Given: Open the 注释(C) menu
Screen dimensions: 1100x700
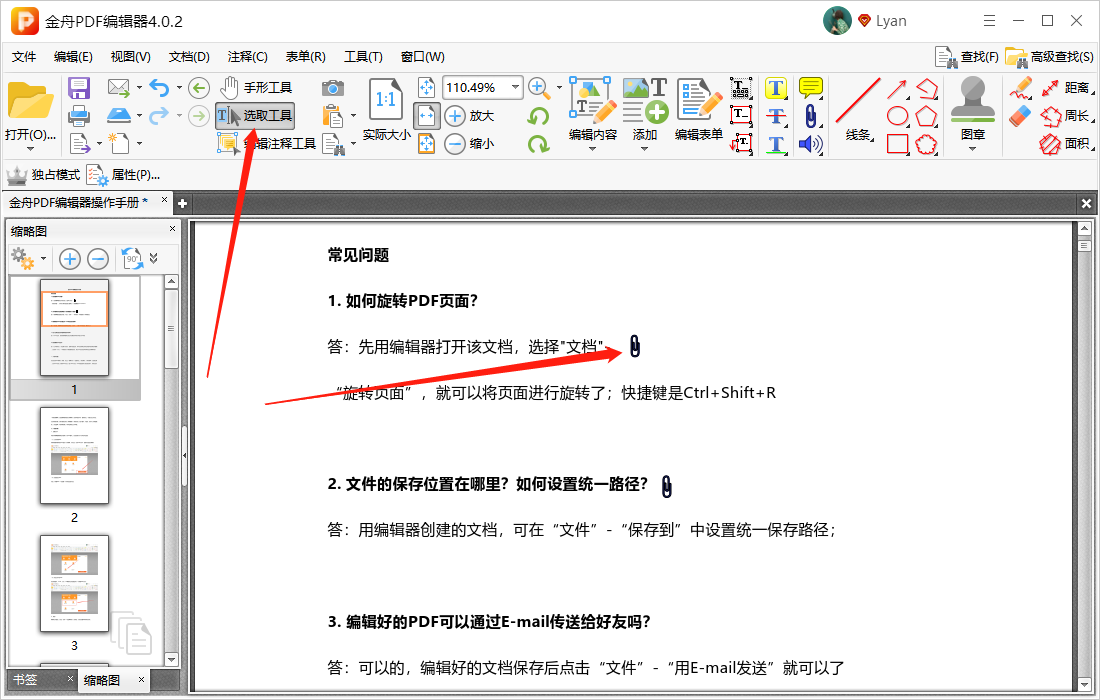Looking at the screenshot, I should tap(247, 57).
